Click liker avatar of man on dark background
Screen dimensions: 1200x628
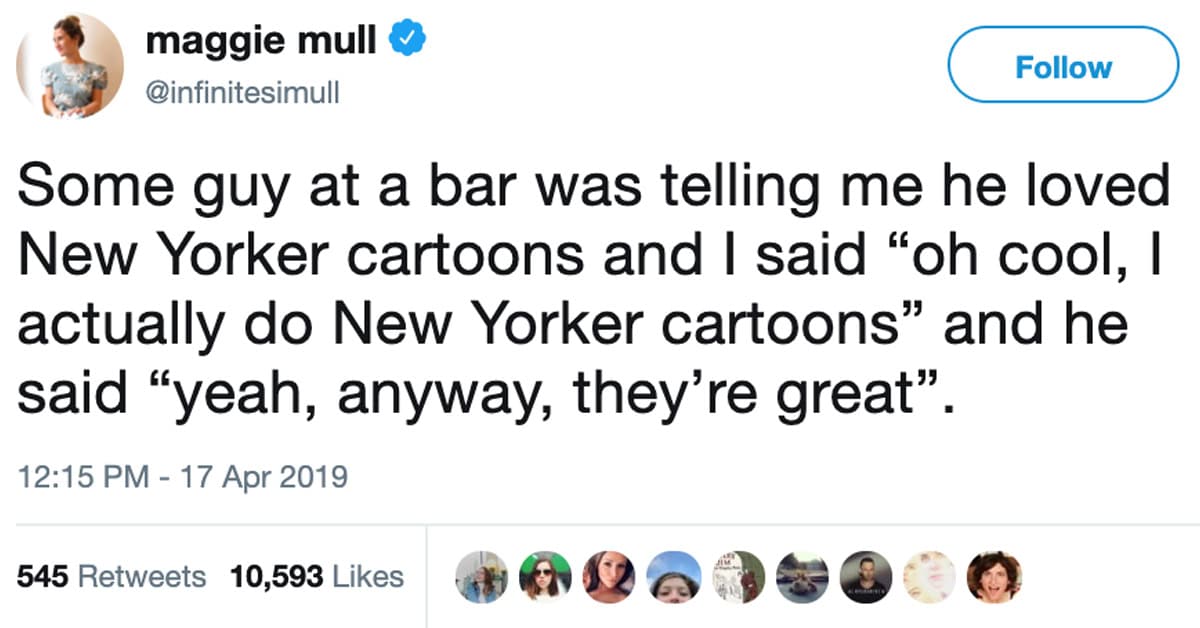tap(866, 577)
